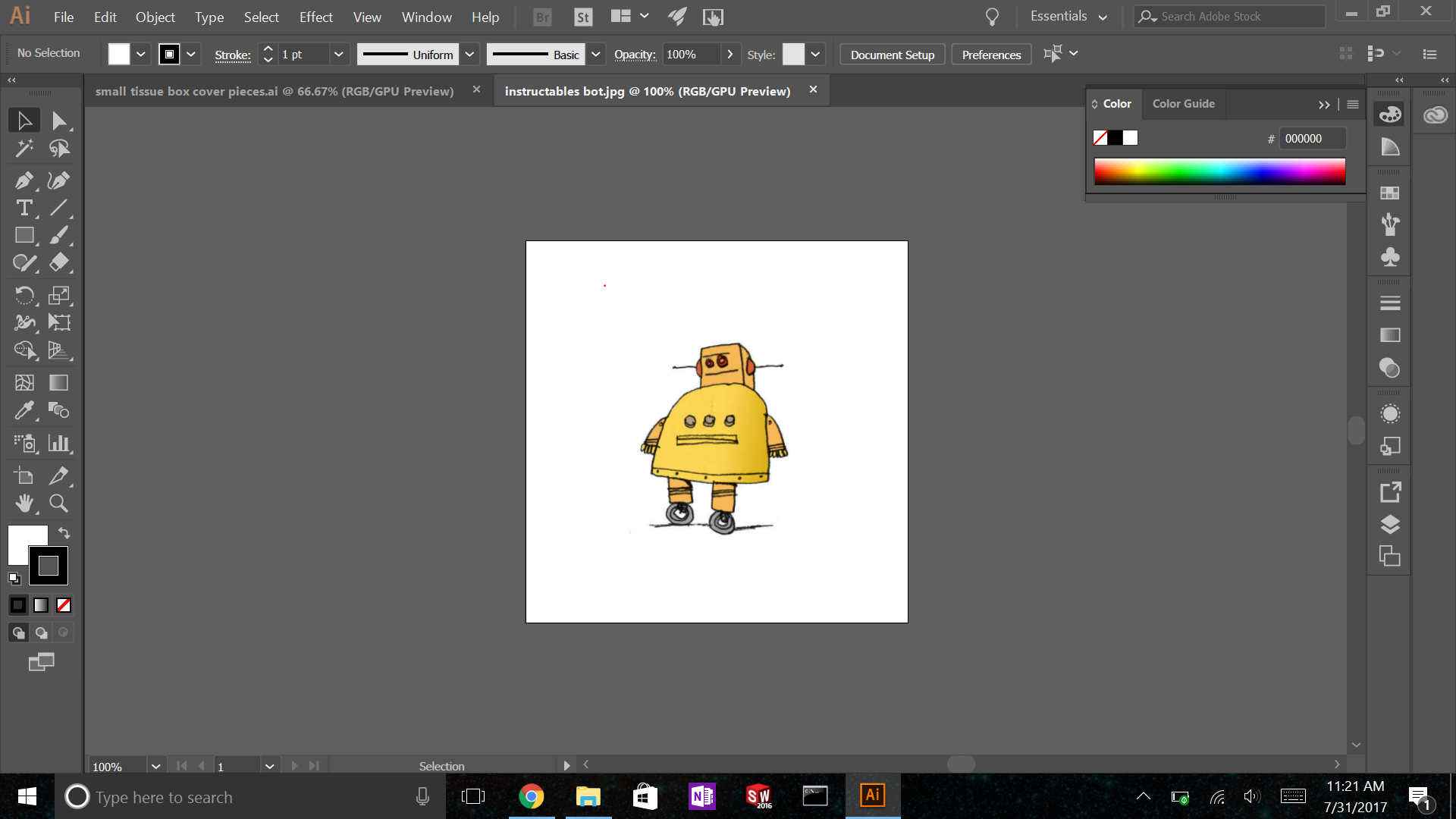Reset to default fill and stroke
Viewport: 1456px width, 819px height.
[14, 579]
